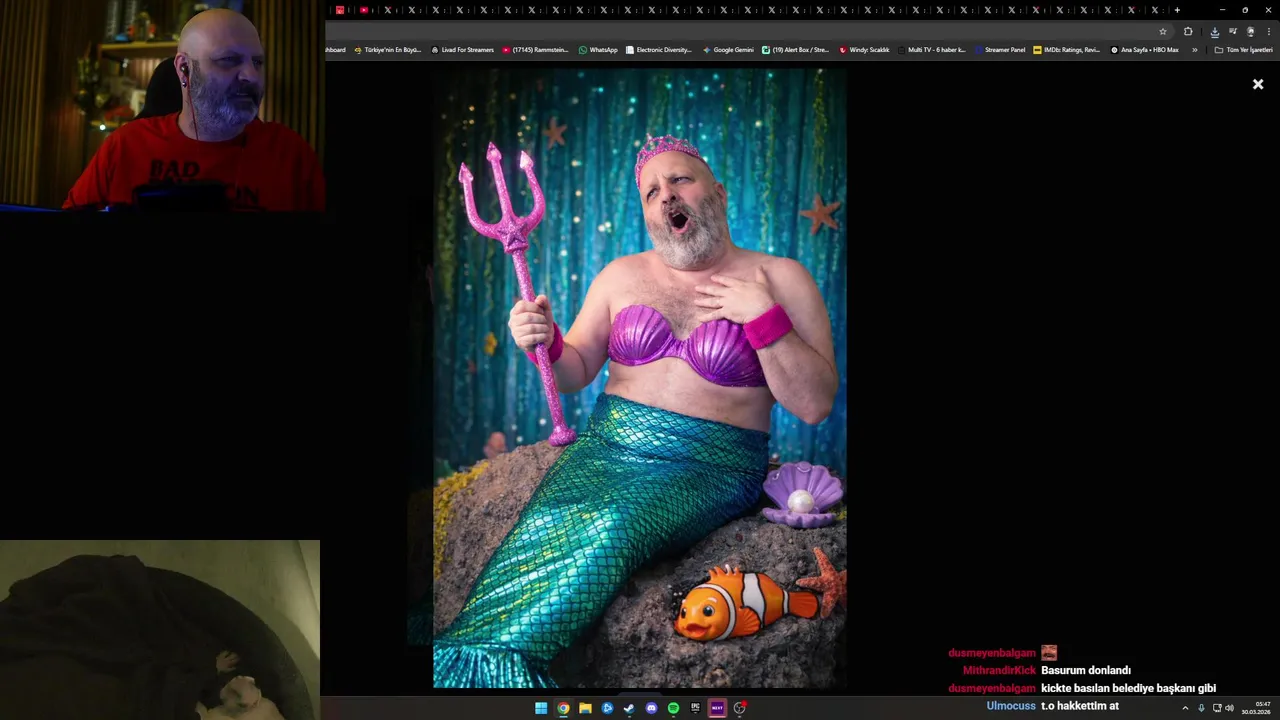Open the taskbar app with red notification badge
This screenshot has width=1280, height=720.
click(740, 708)
